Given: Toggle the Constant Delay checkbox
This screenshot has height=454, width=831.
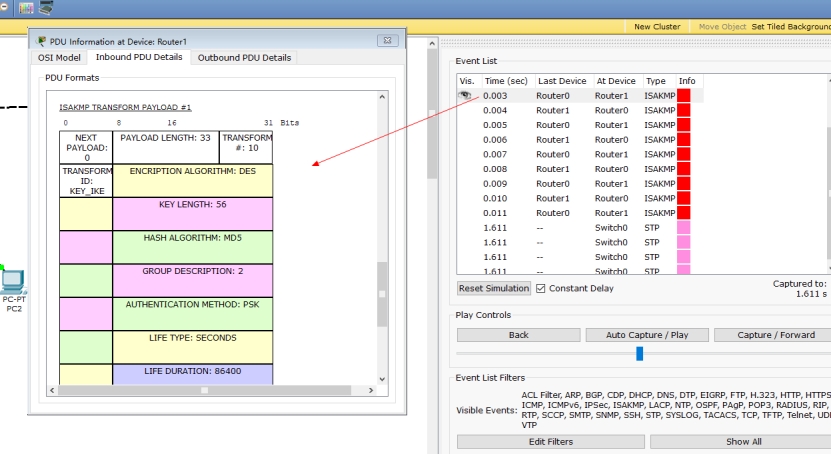Looking at the screenshot, I should pyautogui.click(x=541, y=288).
